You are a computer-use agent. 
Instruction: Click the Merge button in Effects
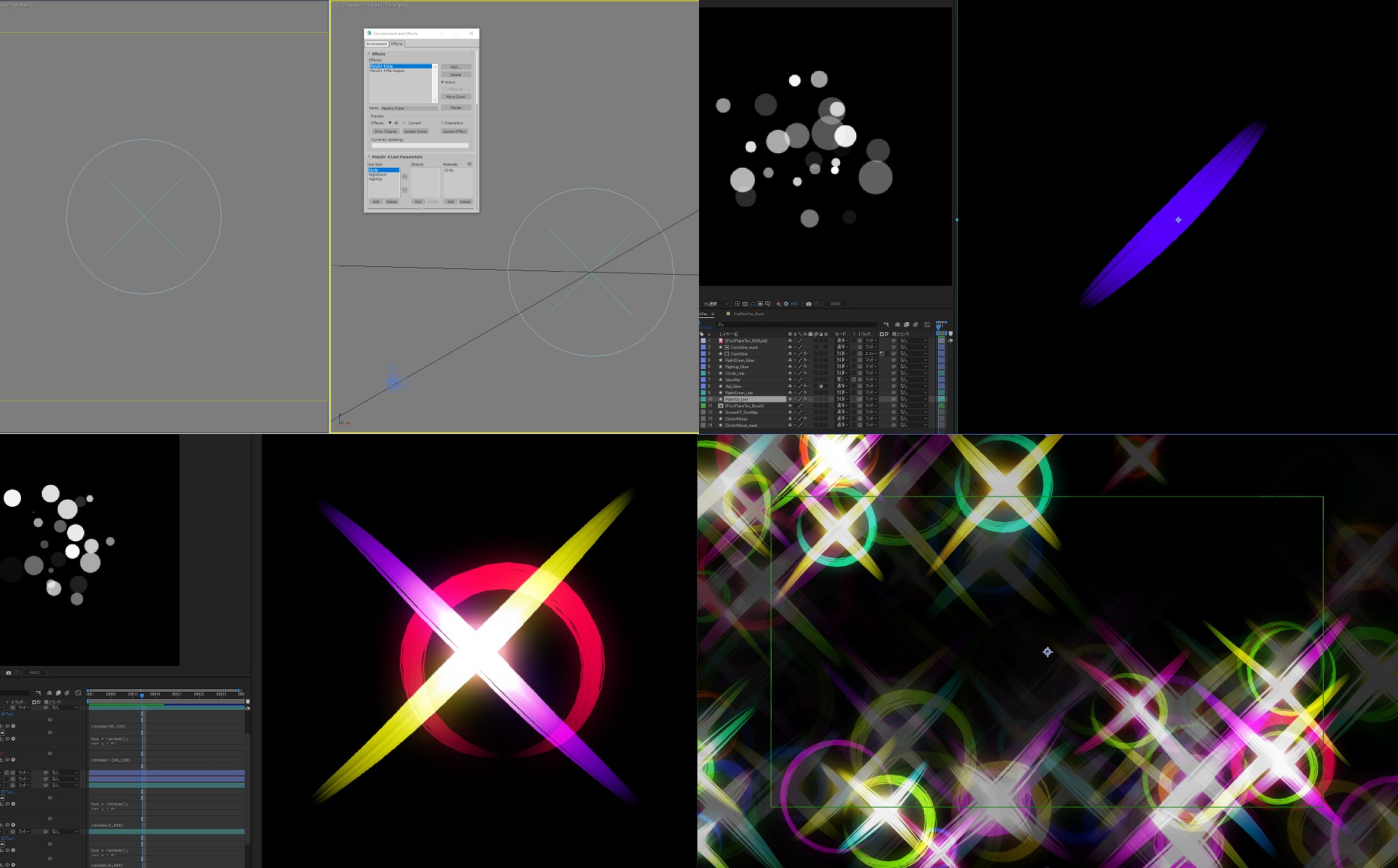coord(456,108)
